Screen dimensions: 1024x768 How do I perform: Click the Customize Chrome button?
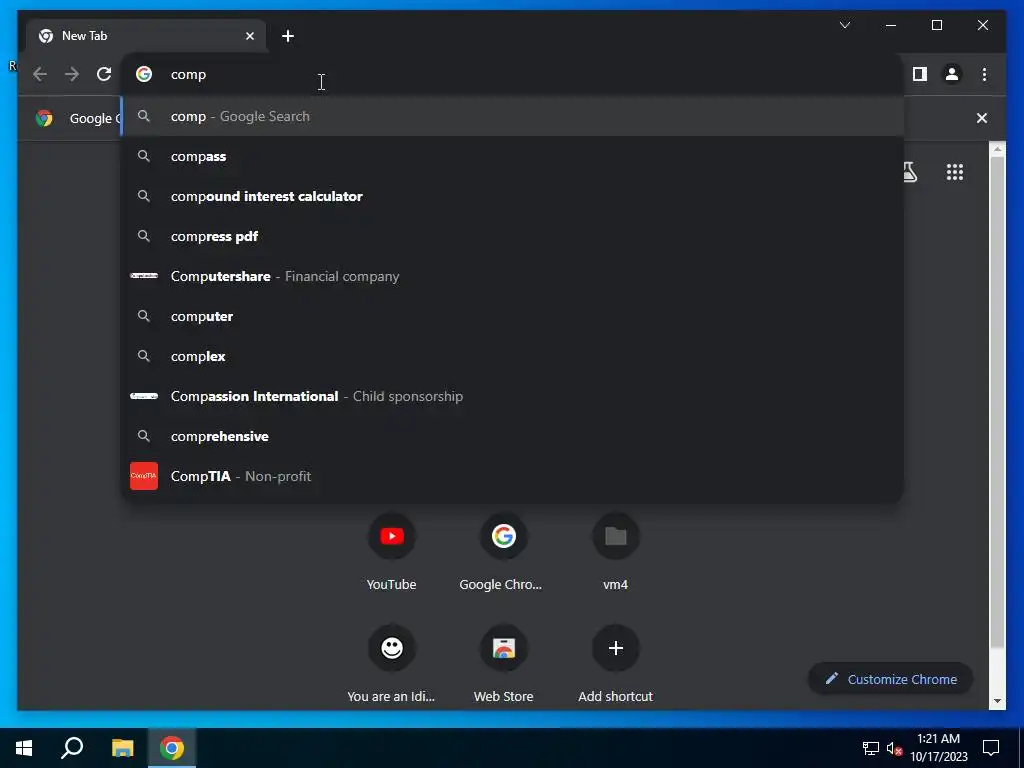tap(891, 679)
